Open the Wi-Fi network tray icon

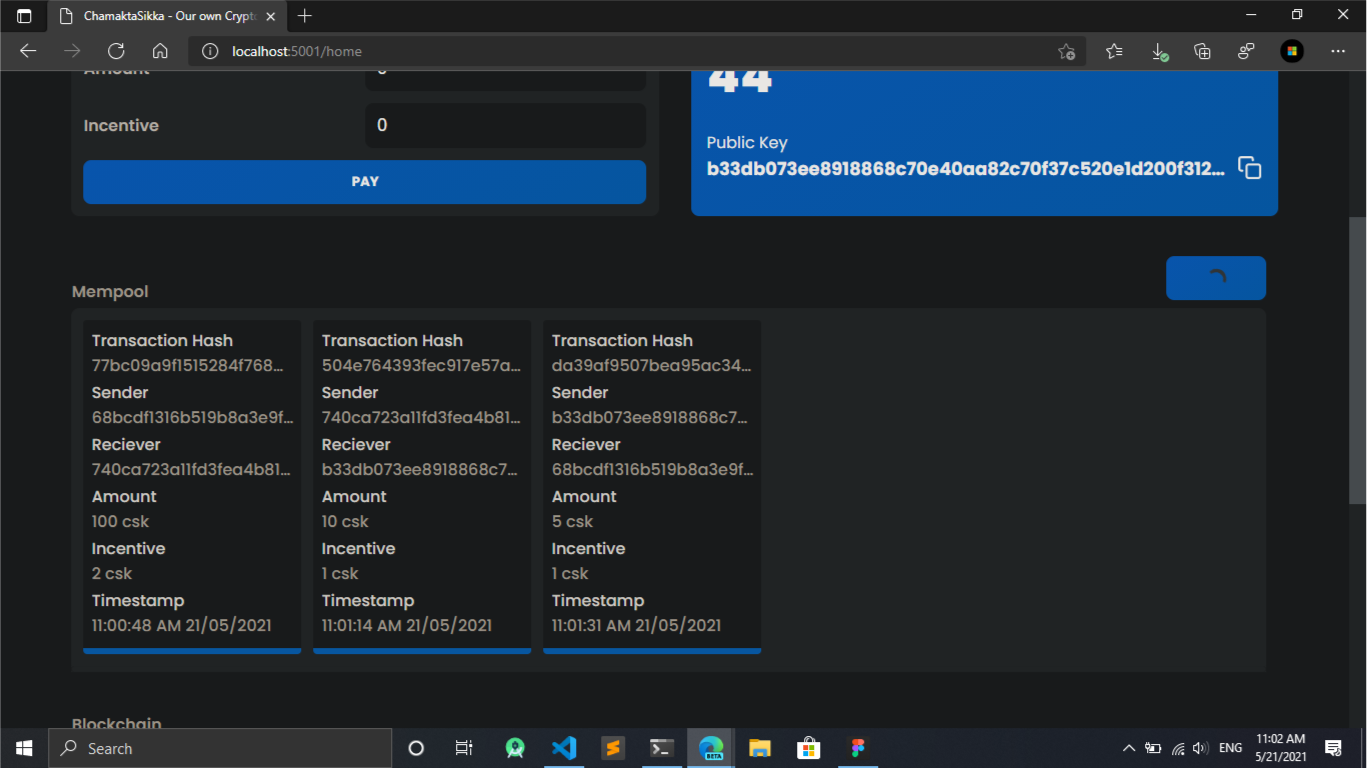1178,748
